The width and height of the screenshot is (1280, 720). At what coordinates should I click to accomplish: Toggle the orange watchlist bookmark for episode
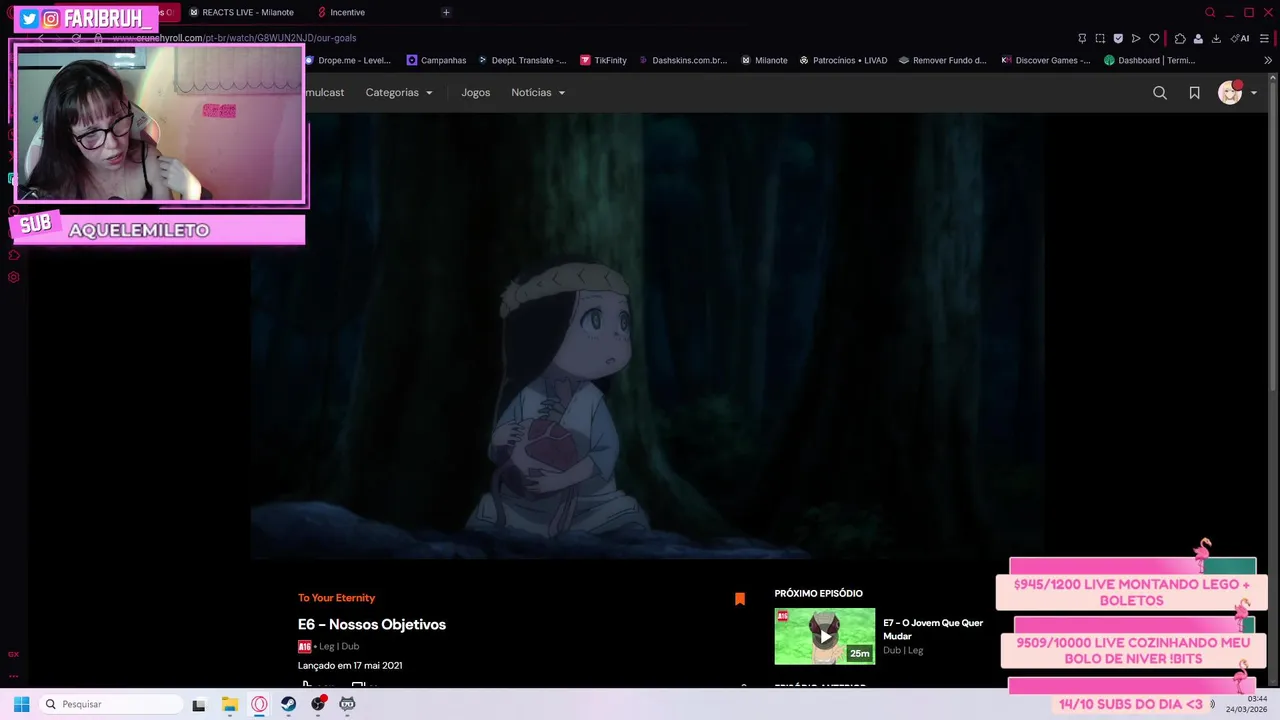pyautogui.click(x=740, y=599)
